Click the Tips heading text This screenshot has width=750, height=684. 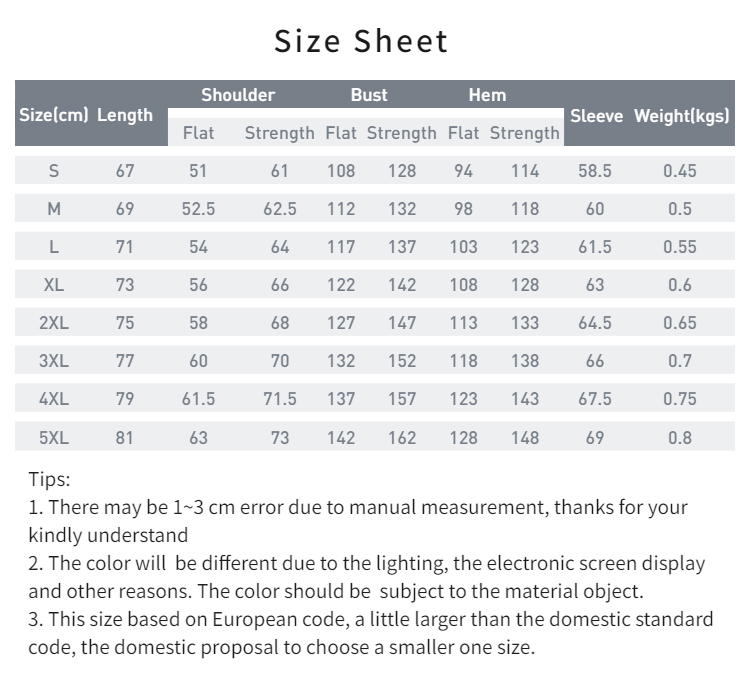click(x=50, y=479)
